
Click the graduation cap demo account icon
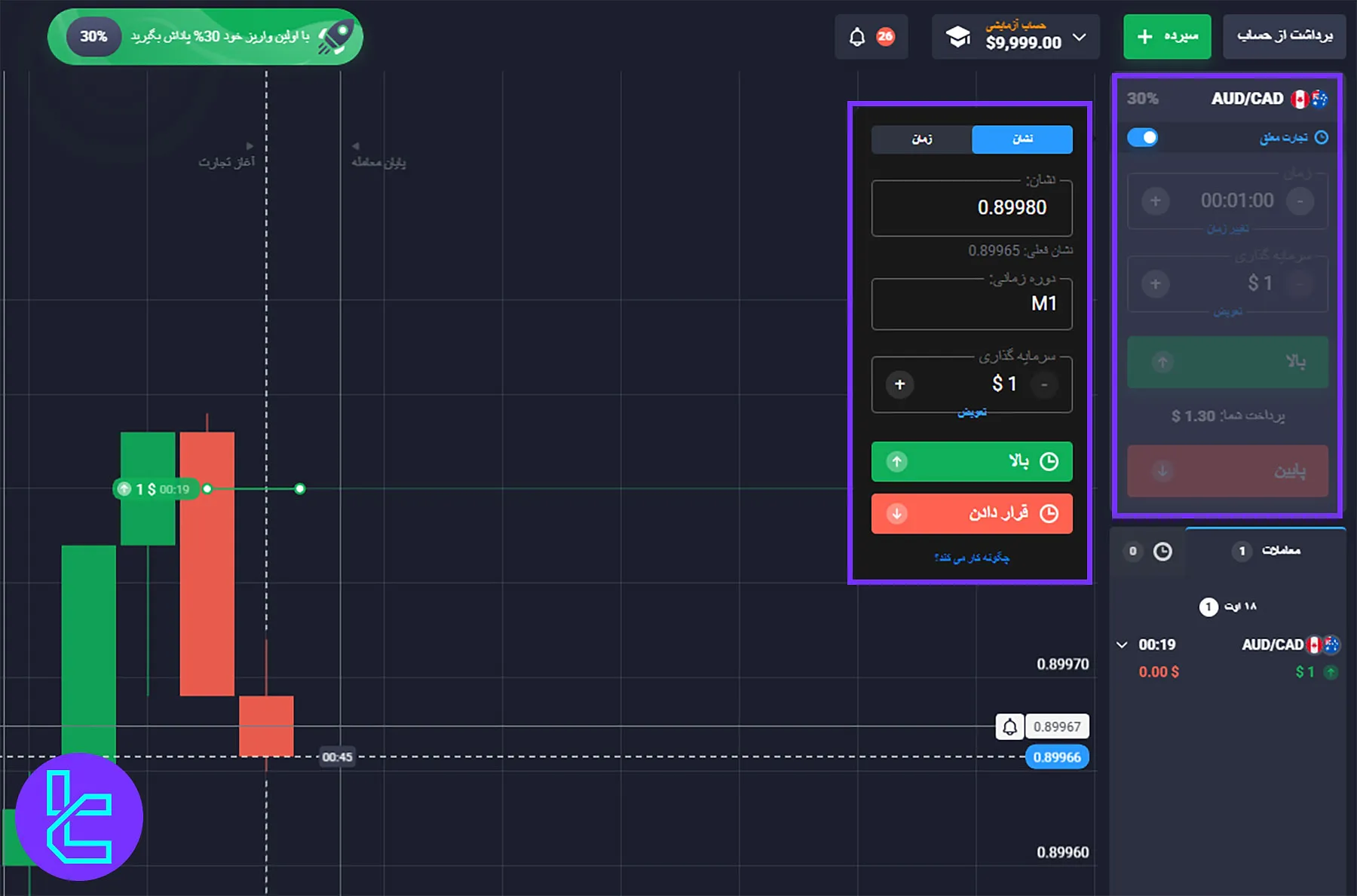958,37
